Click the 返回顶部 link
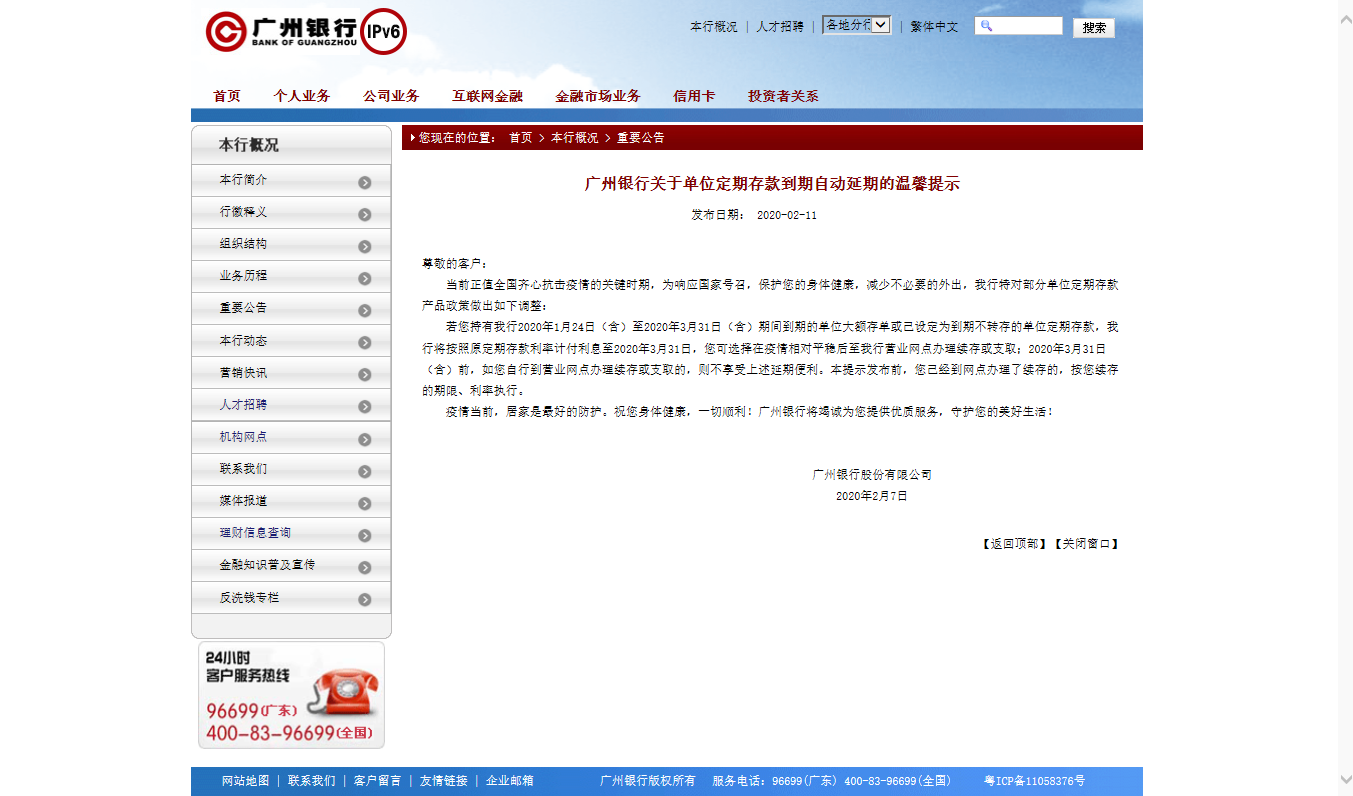This screenshot has height=796, width=1353. (1015, 544)
